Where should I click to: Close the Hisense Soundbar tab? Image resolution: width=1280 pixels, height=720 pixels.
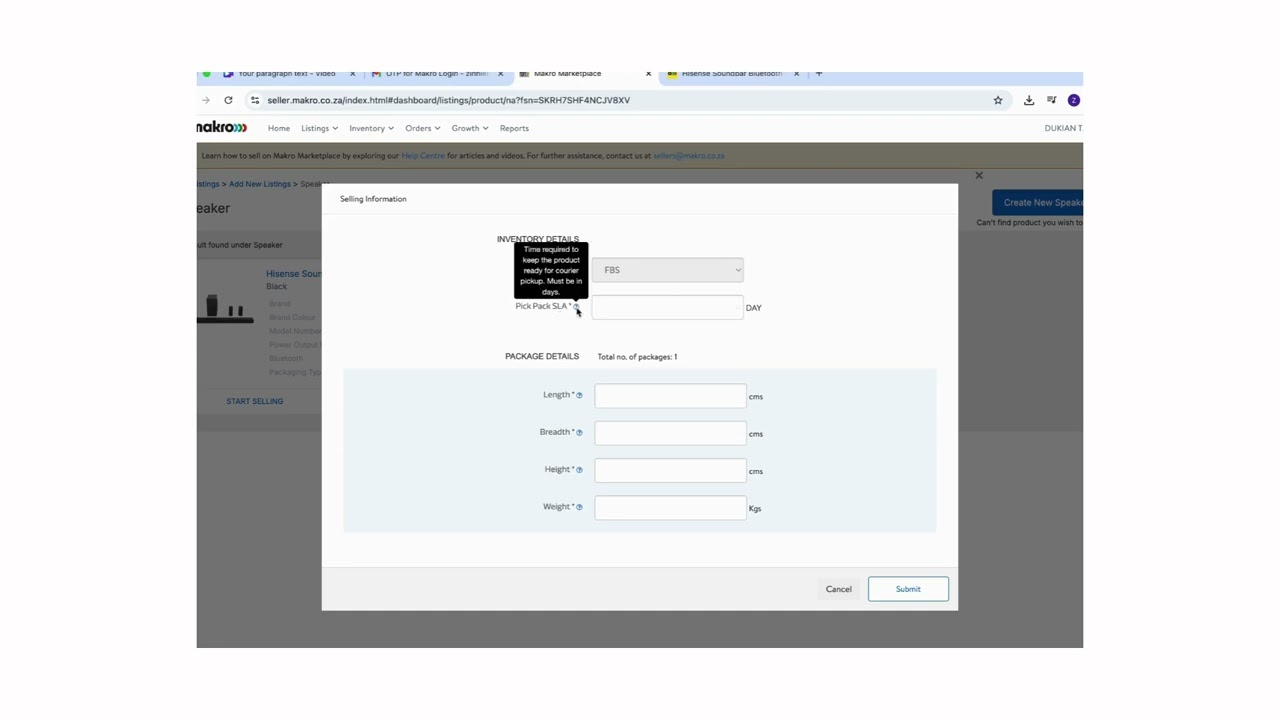point(796,74)
